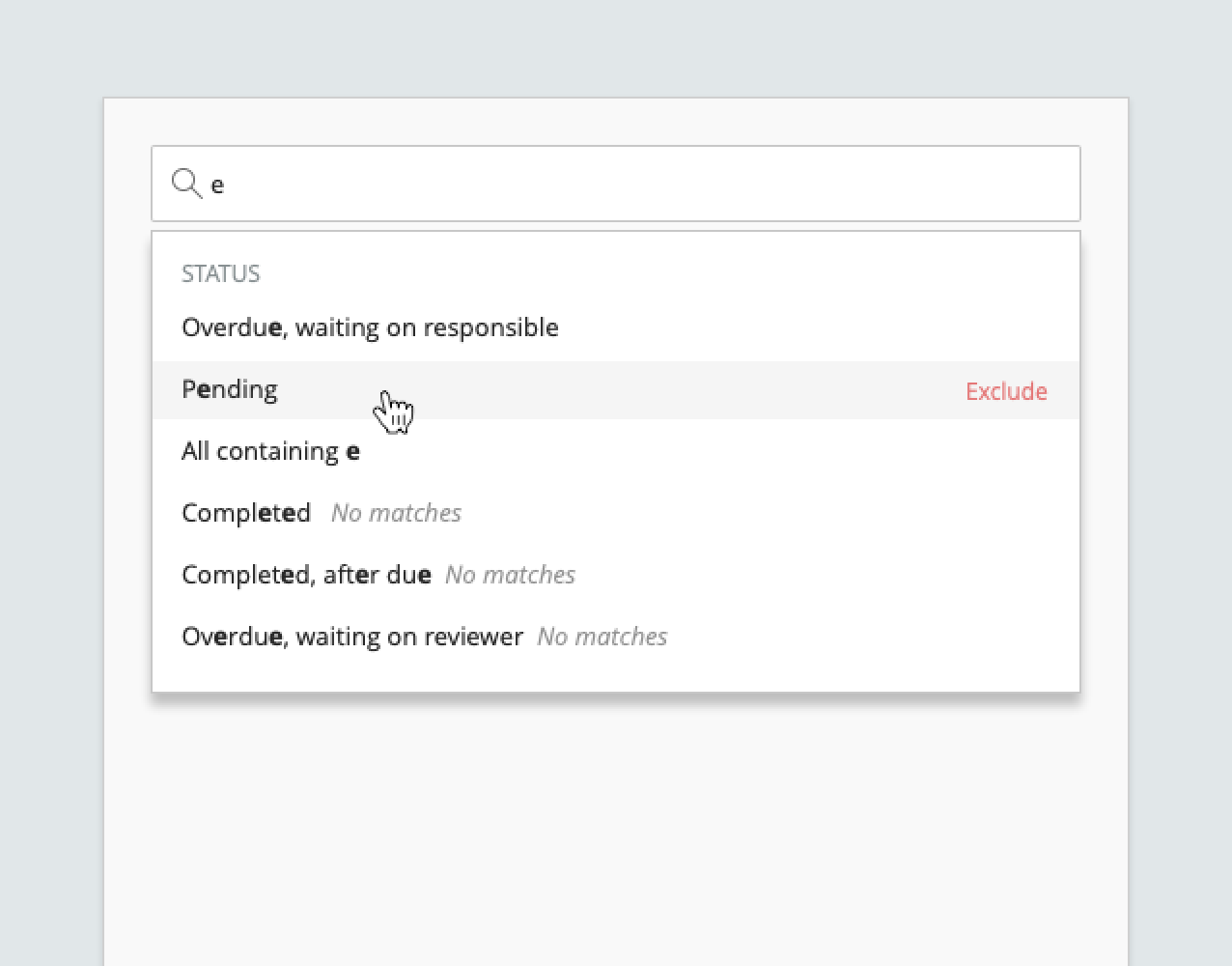Click Exclude on the Pending row
This screenshot has height=966, width=1232.
(x=1006, y=391)
